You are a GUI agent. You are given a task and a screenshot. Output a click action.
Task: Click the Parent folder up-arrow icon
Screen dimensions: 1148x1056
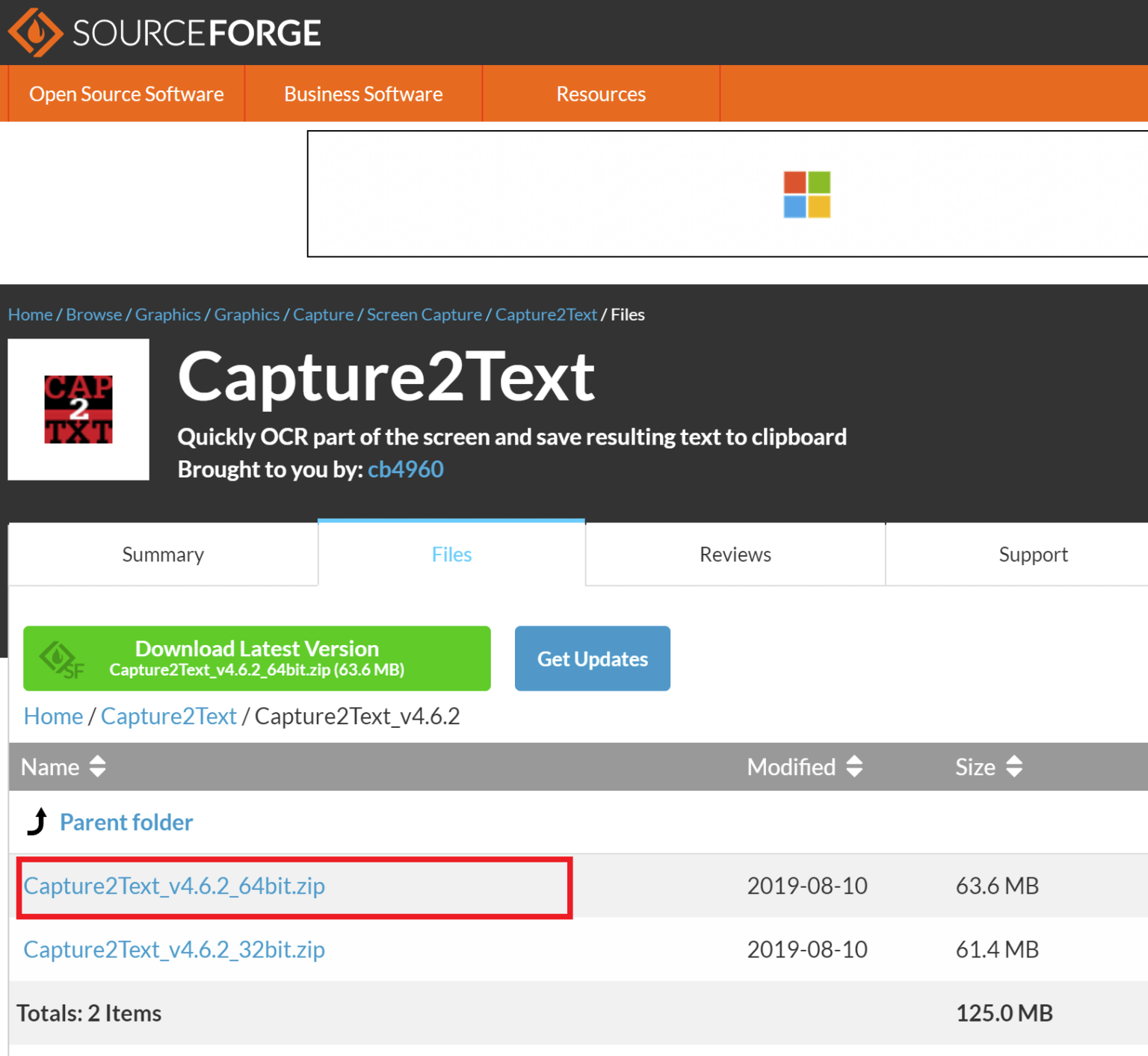37,821
